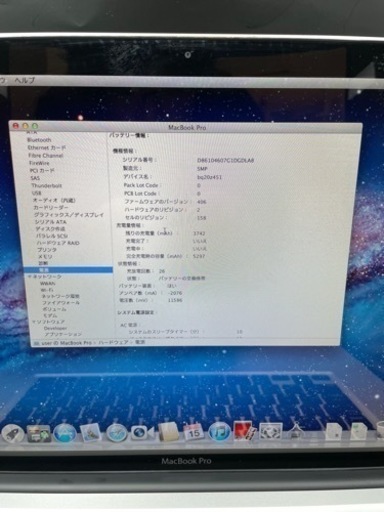Launch Safari compass icon in Dock

point(116,433)
